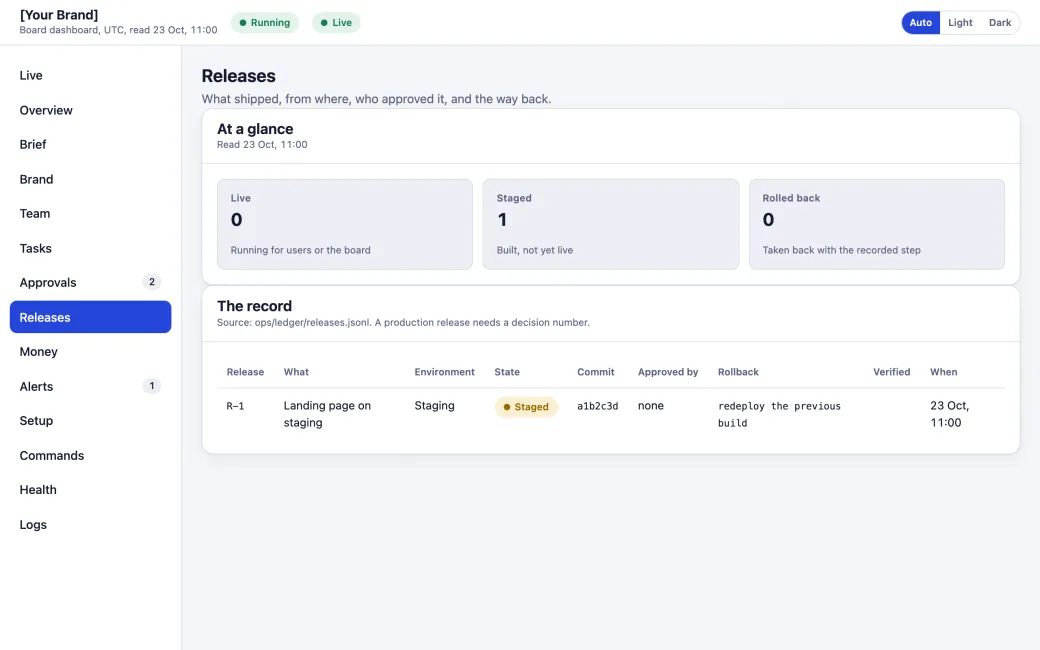Click the 'At a glance' heading

click(255, 129)
